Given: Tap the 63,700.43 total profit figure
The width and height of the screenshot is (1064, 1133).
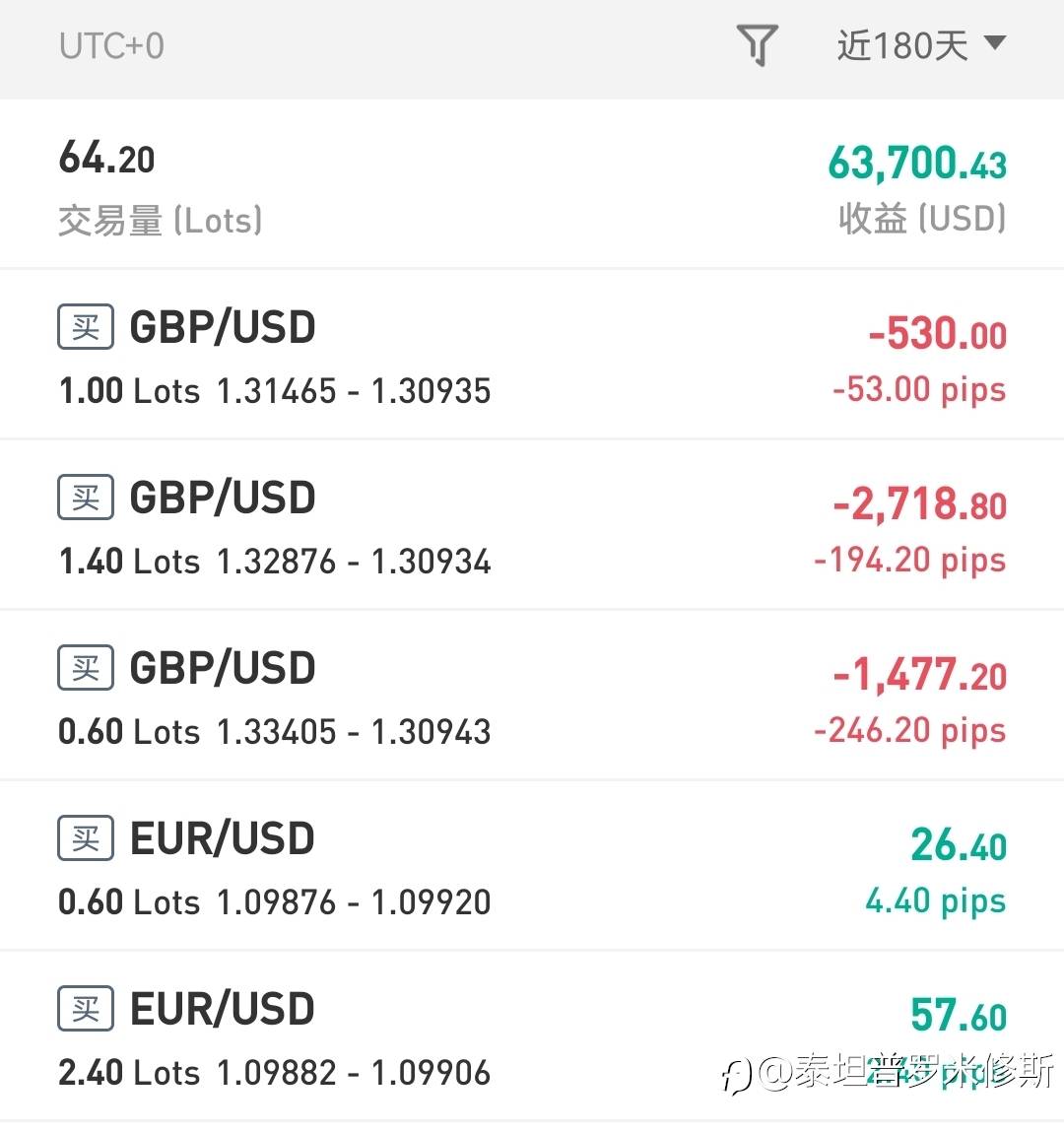Looking at the screenshot, I should [916, 164].
